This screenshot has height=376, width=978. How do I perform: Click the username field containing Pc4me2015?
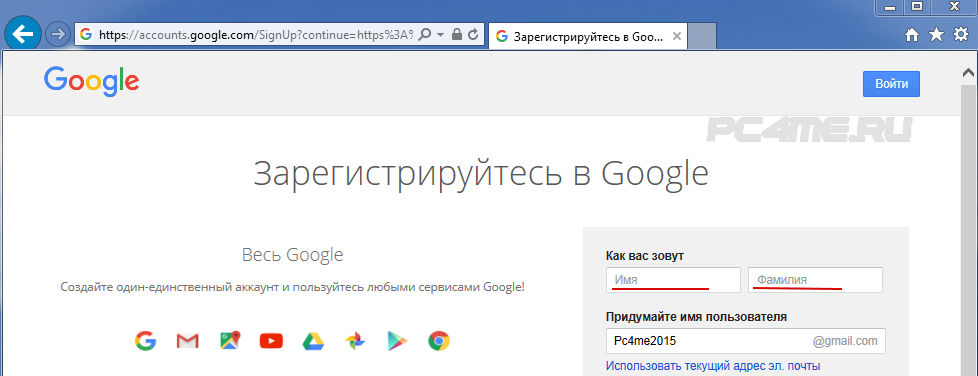click(x=745, y=341)
